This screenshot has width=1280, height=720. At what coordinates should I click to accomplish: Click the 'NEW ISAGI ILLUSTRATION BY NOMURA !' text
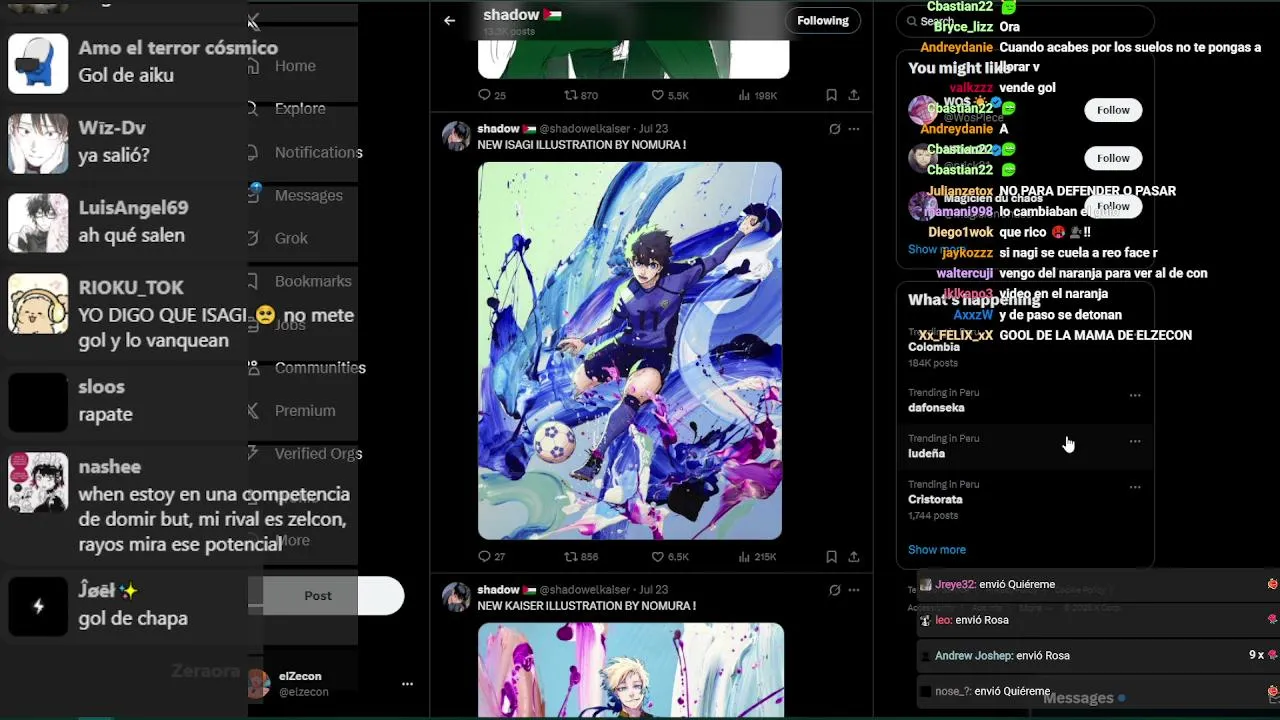(581, 145)
